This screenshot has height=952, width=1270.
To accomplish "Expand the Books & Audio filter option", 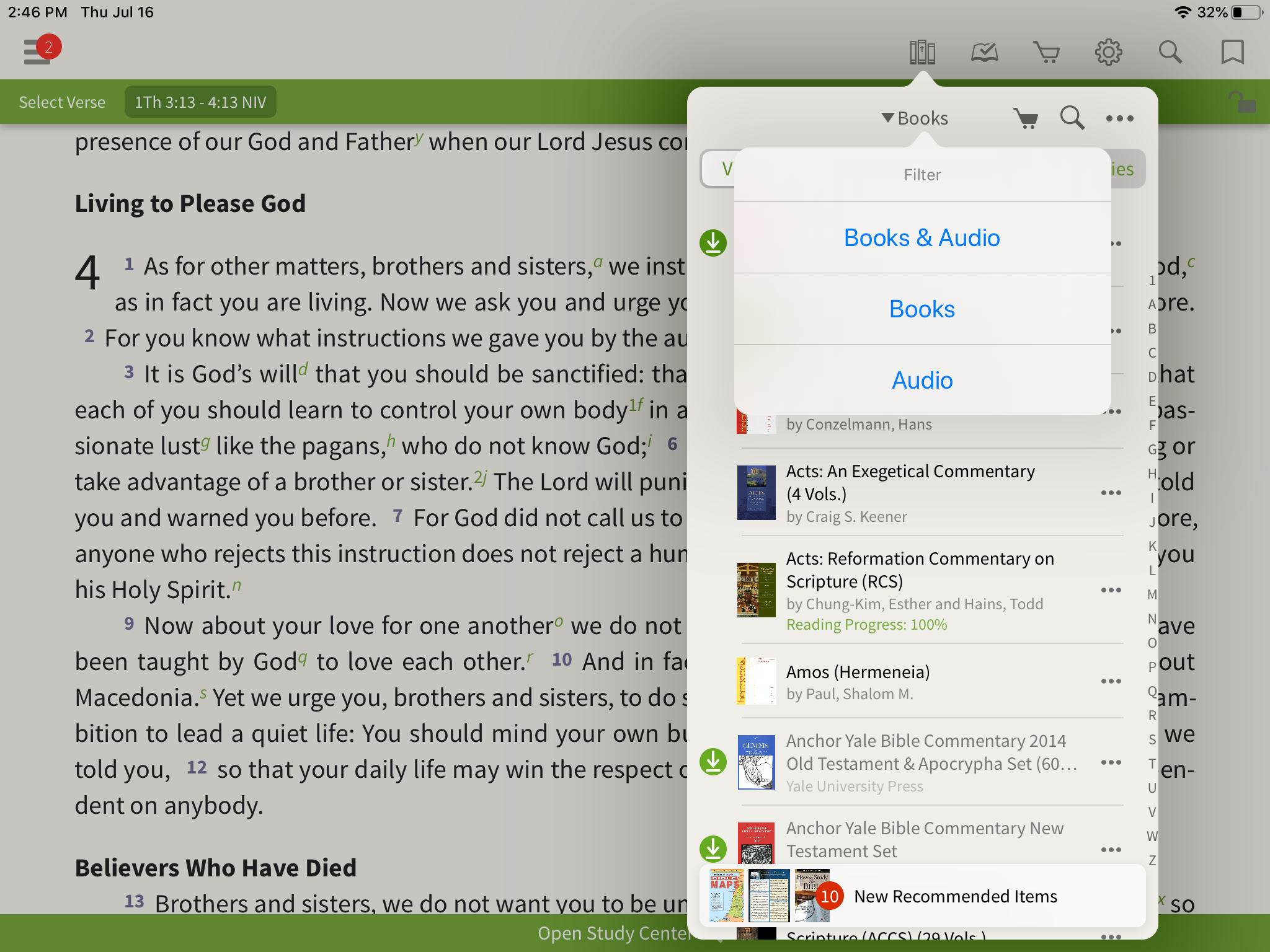I will pos(920,237).
